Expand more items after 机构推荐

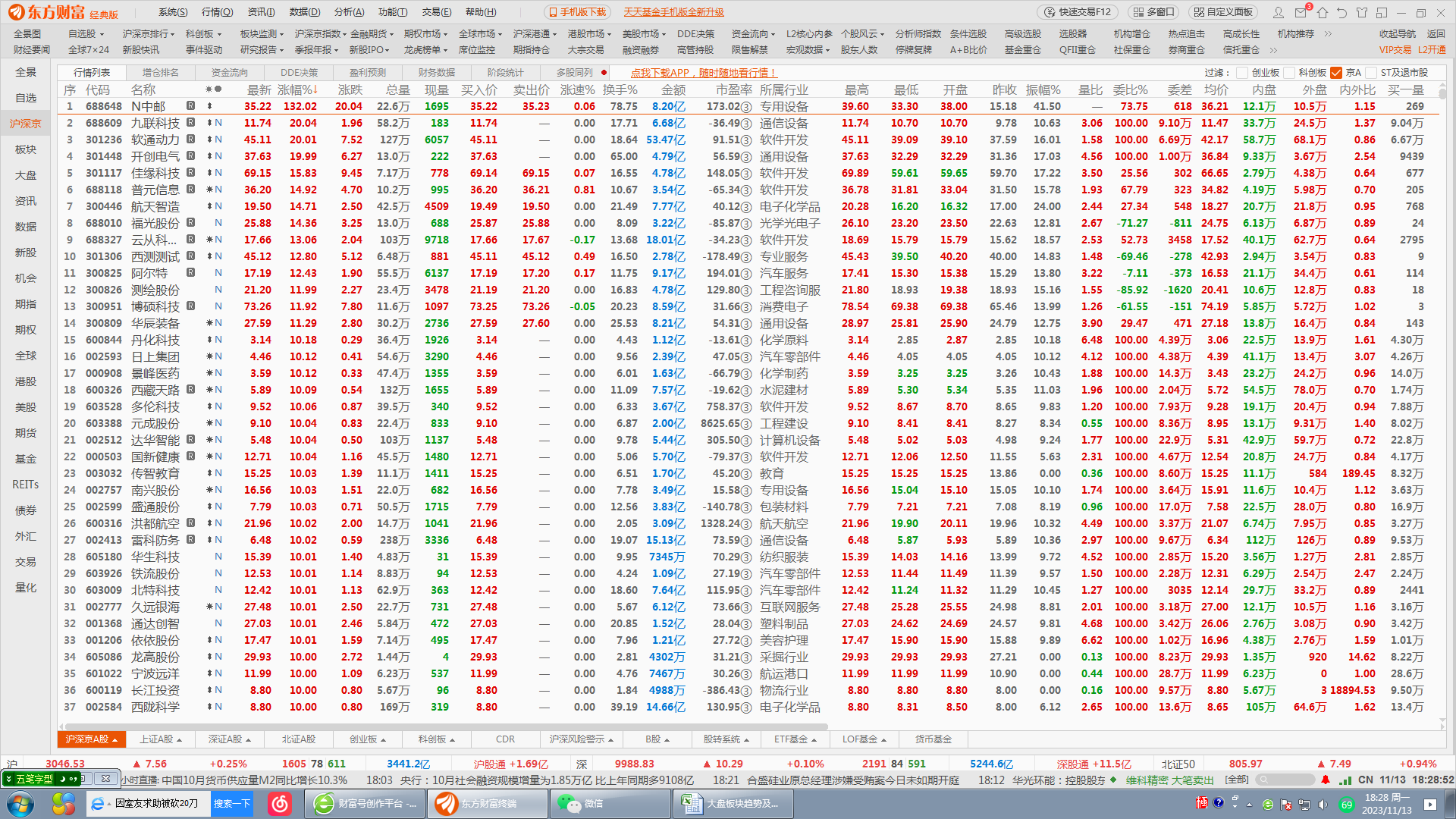pos(1328,34)
